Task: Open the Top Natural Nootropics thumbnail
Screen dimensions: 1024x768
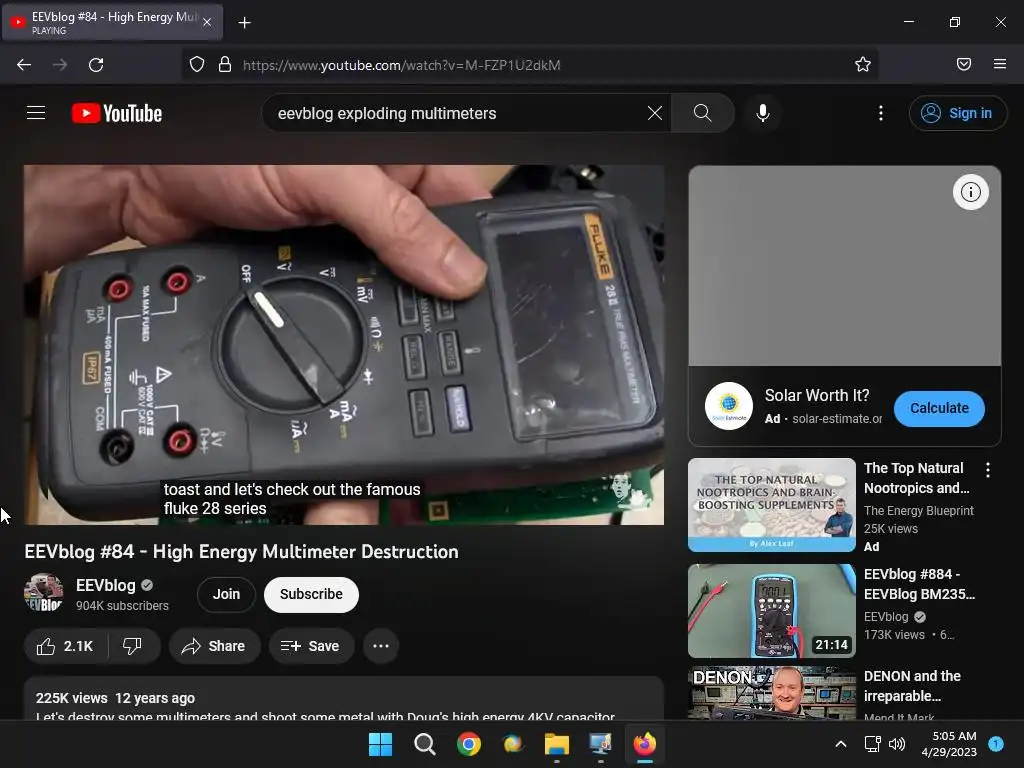Action: coord(771,505)
